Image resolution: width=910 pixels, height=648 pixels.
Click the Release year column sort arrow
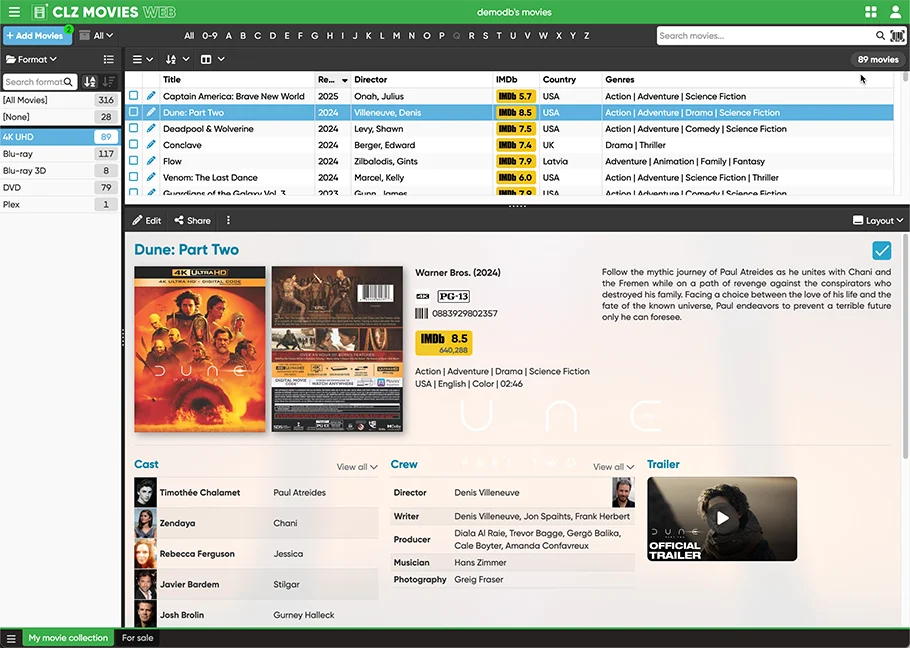pos(344,80)
